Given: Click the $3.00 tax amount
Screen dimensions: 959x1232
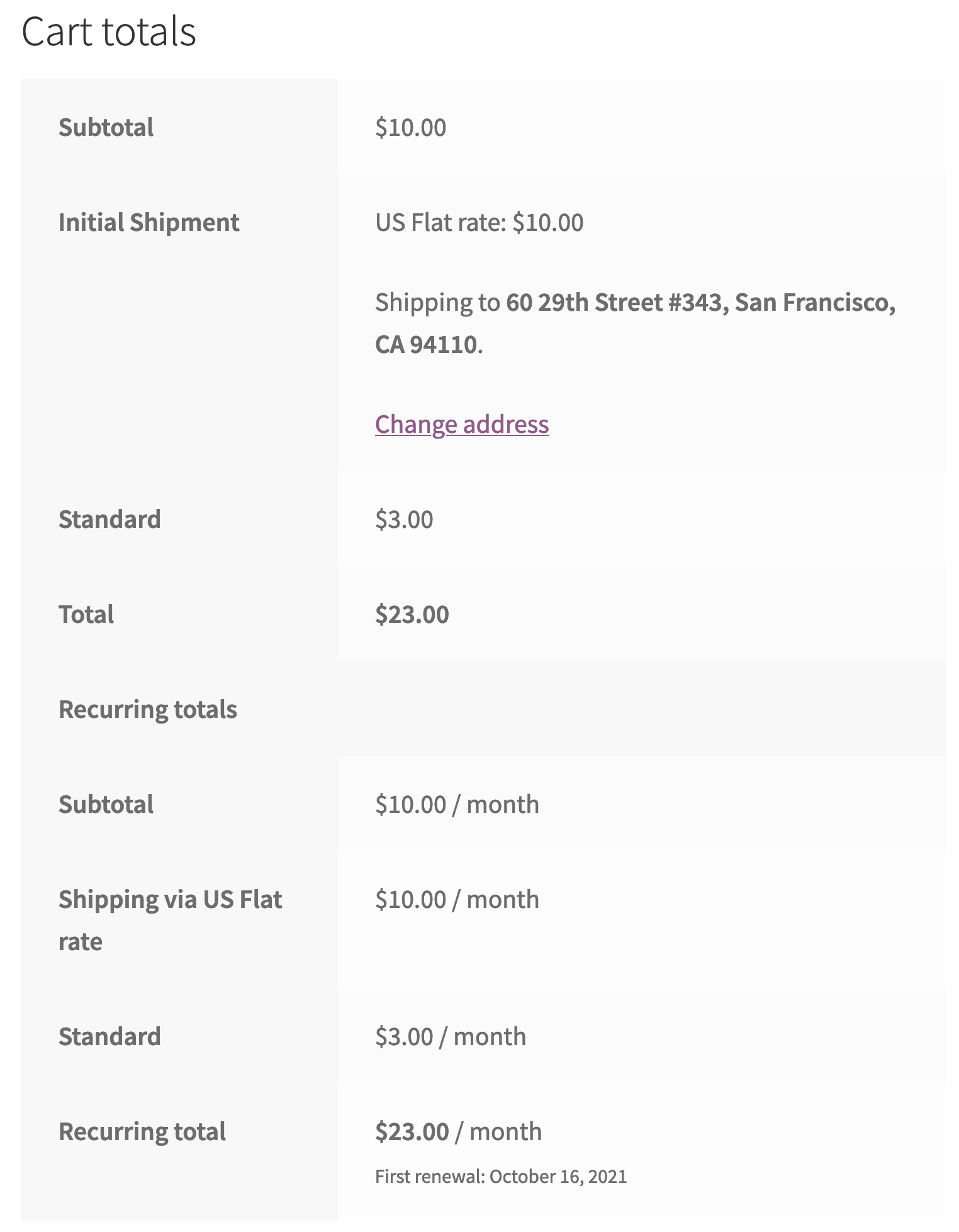Looking at the screenshot, I should point(404,519).
